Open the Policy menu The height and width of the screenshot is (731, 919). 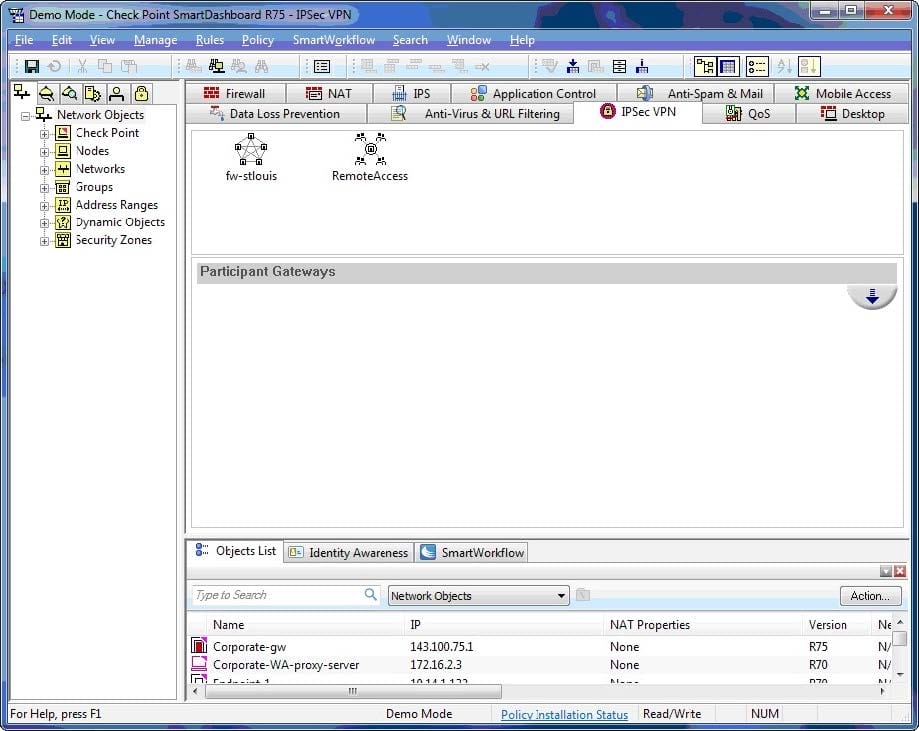tap(257, 40)
